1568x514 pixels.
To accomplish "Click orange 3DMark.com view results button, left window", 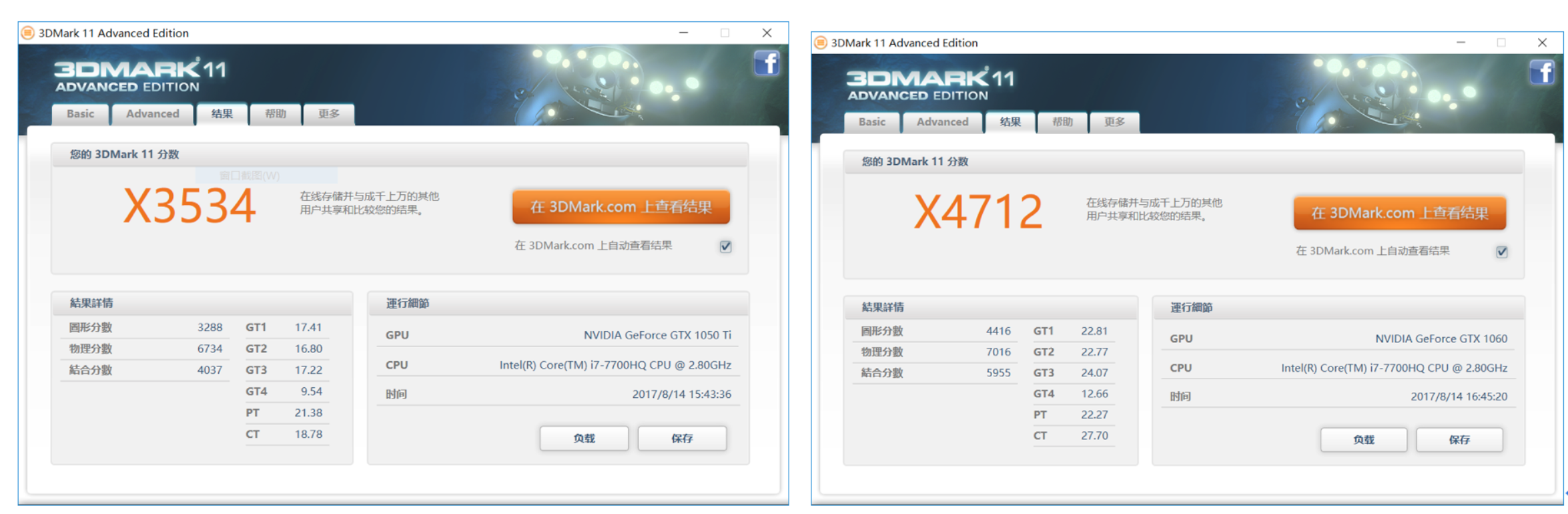I will tap(621, 207).
